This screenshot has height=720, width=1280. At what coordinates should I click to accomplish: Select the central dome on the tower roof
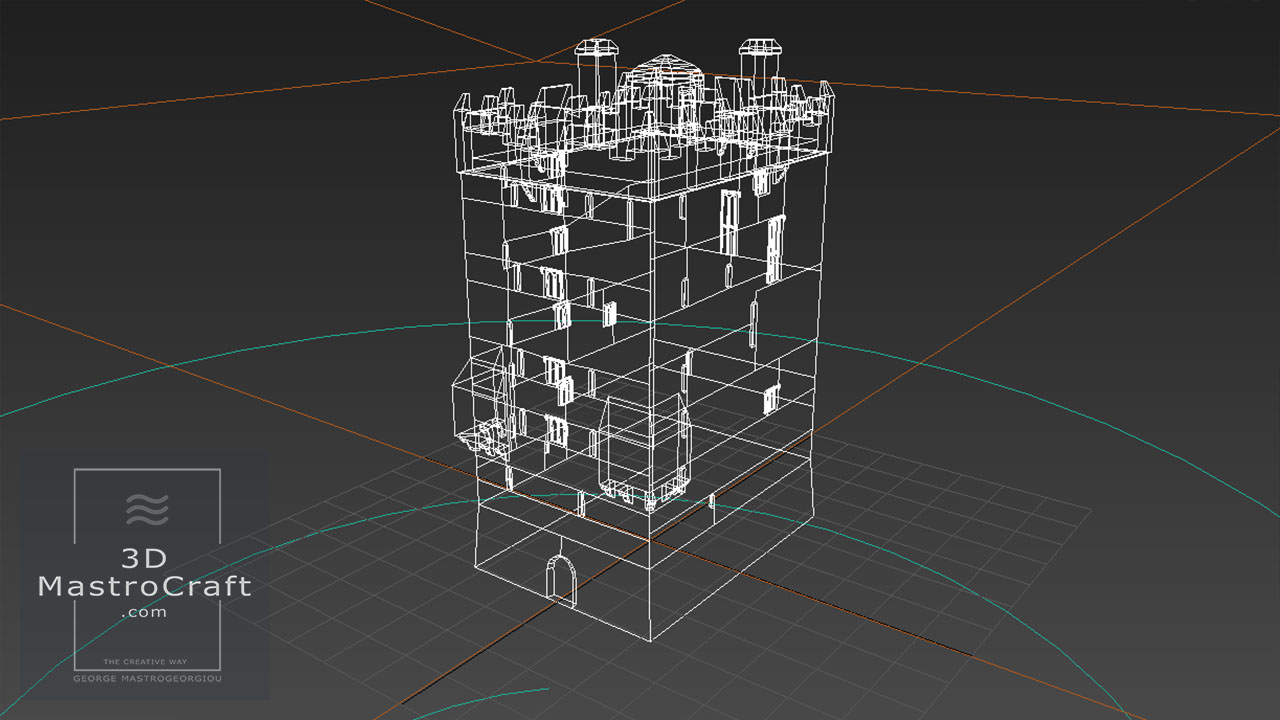(661, 72)
